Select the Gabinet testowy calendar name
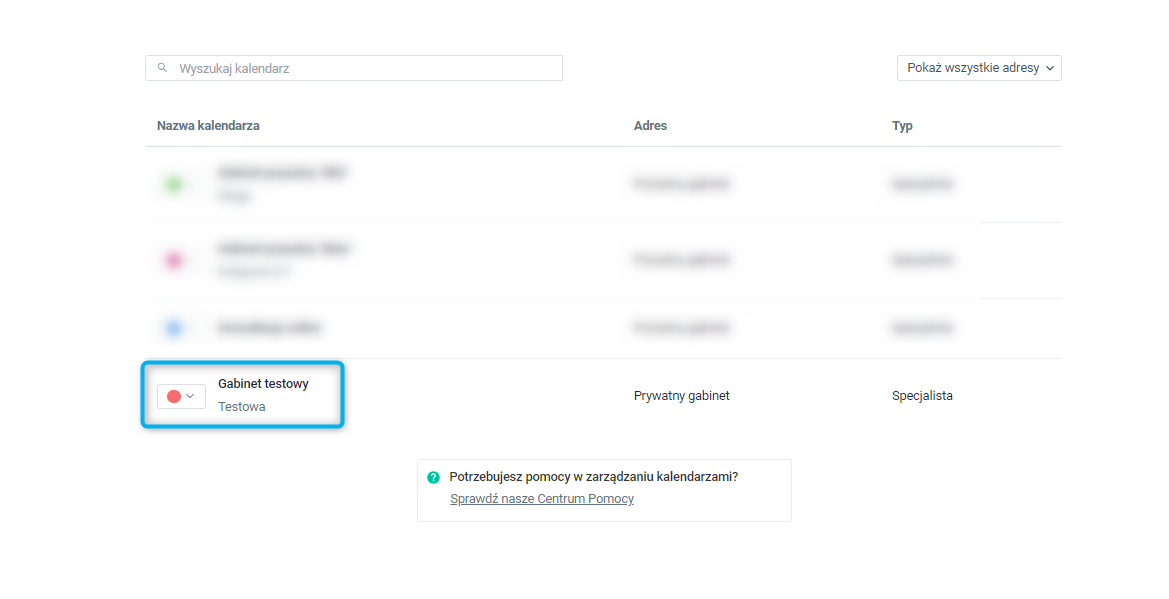This screenshot has width=1169, height=599. pyautogui.click(x=264, y=383)
